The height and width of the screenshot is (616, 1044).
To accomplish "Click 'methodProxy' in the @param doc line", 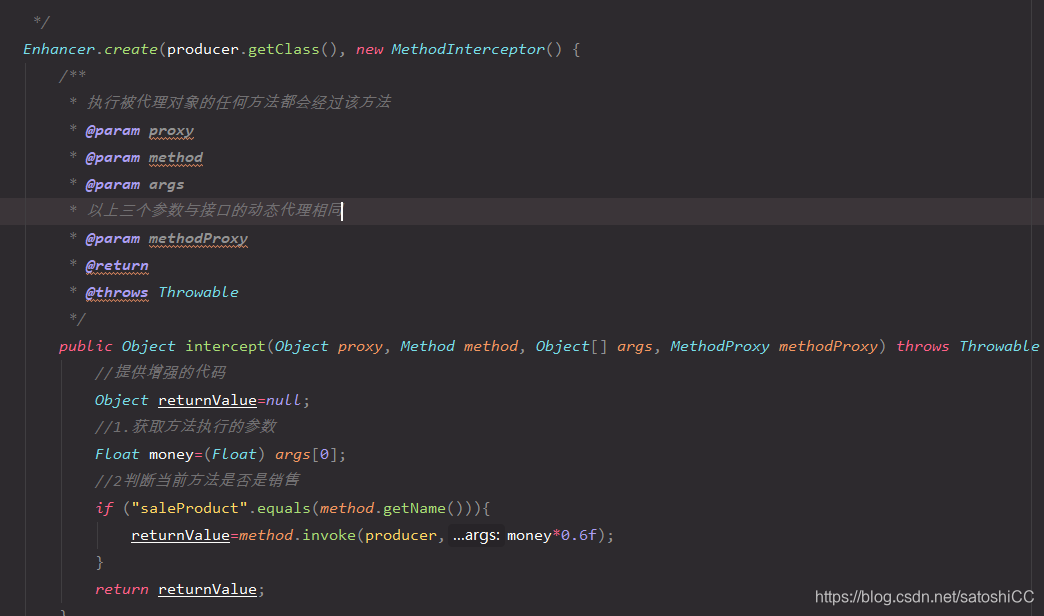I will (x=198, y=238).
